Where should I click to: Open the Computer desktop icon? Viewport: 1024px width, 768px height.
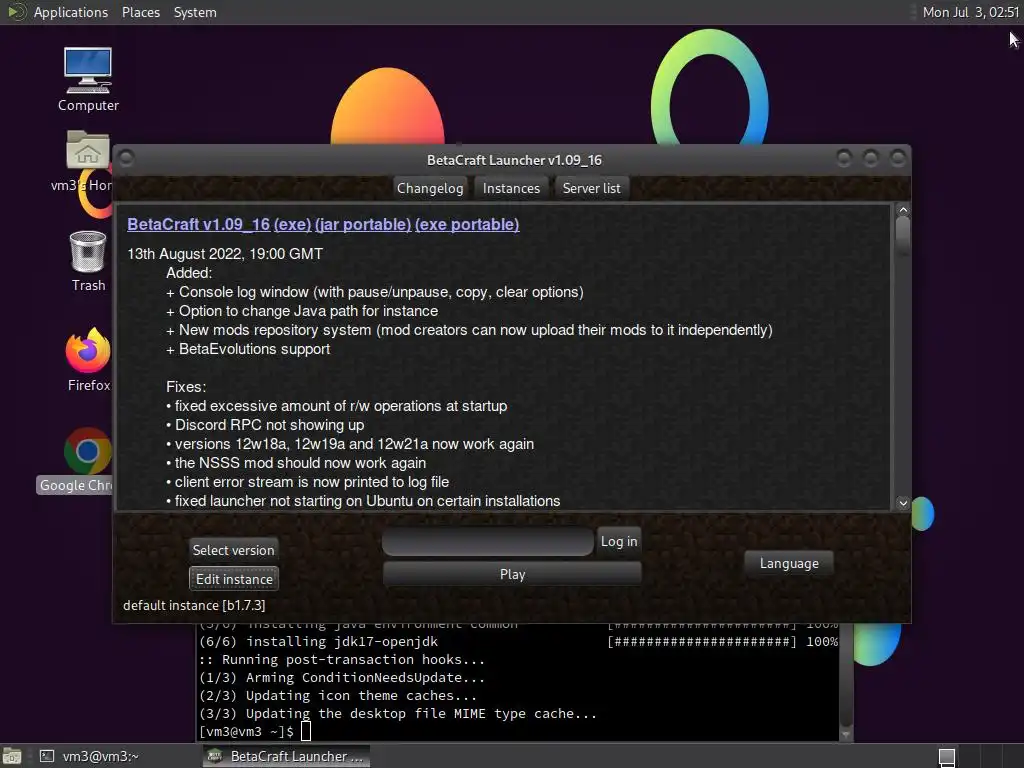(x=88, y=78)
